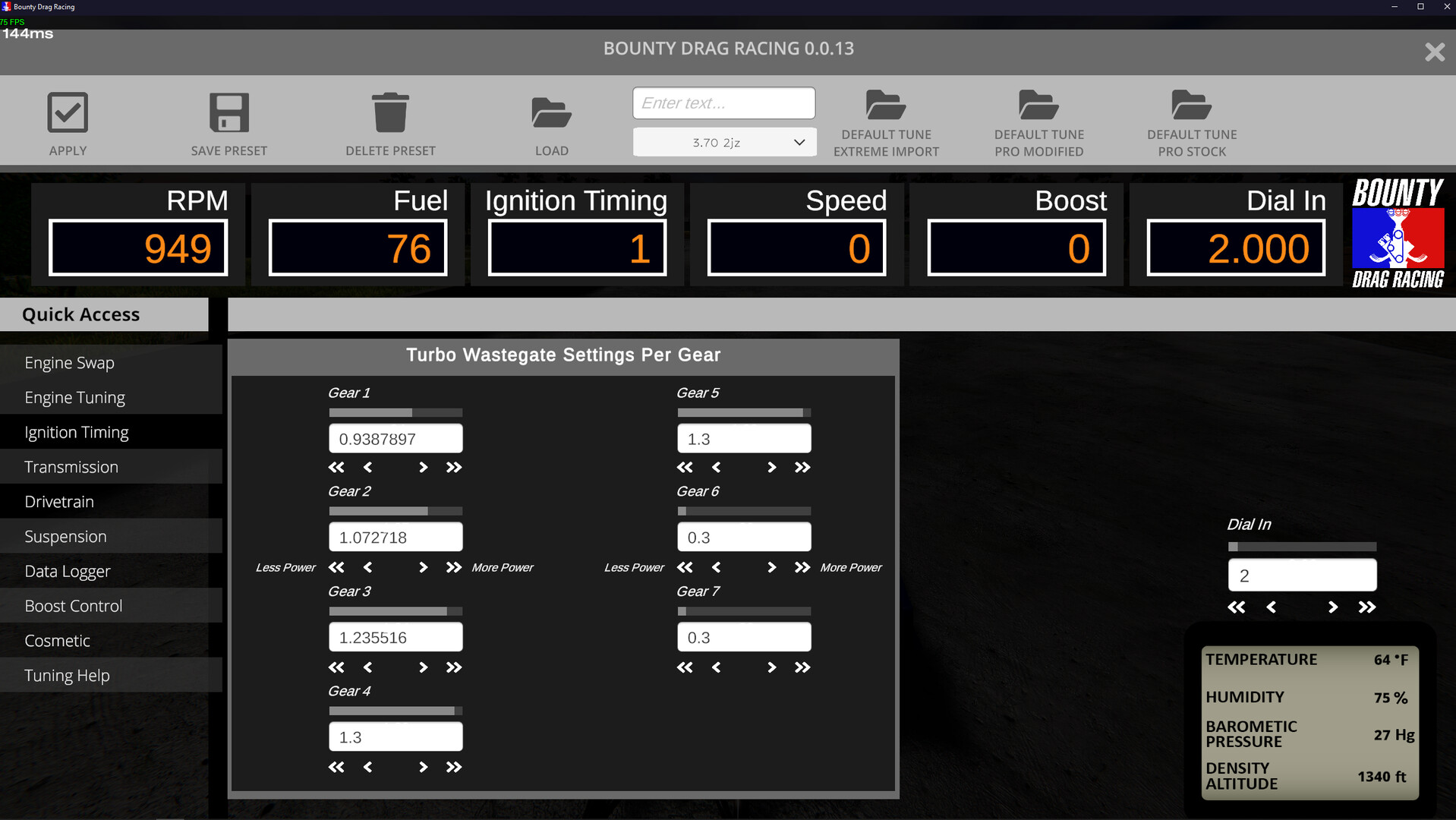
Task: Open the Transmission tuning page
Action: [x=71, y=466]
